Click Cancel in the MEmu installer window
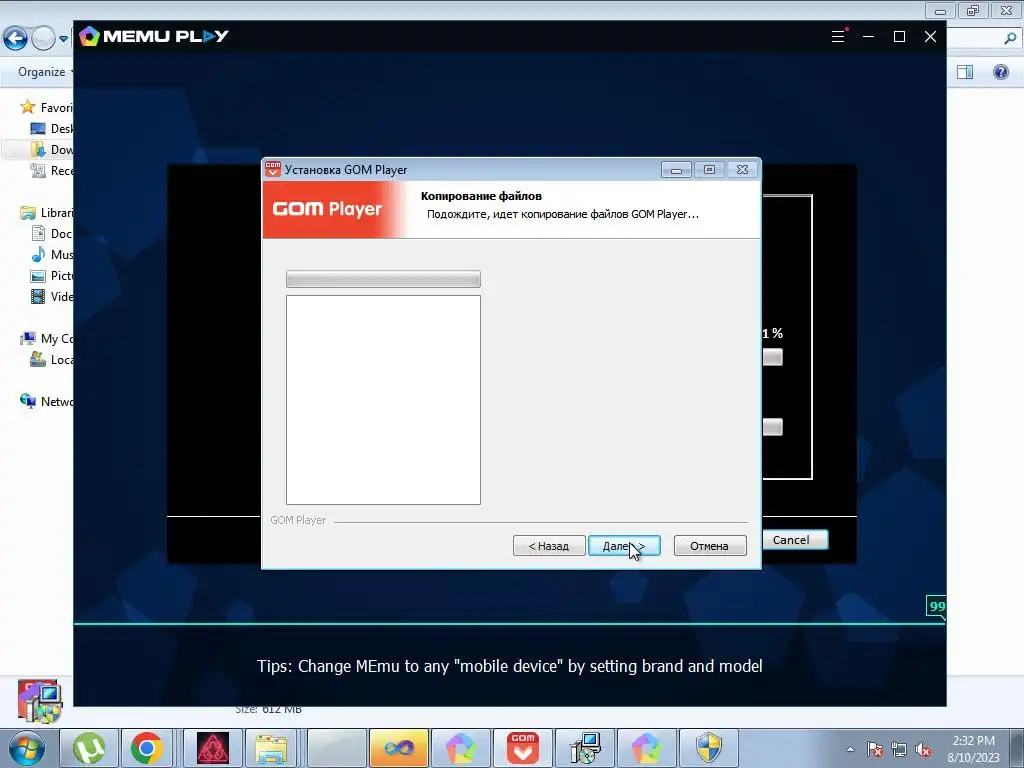 pyautogui.click(x=795, y=540)
